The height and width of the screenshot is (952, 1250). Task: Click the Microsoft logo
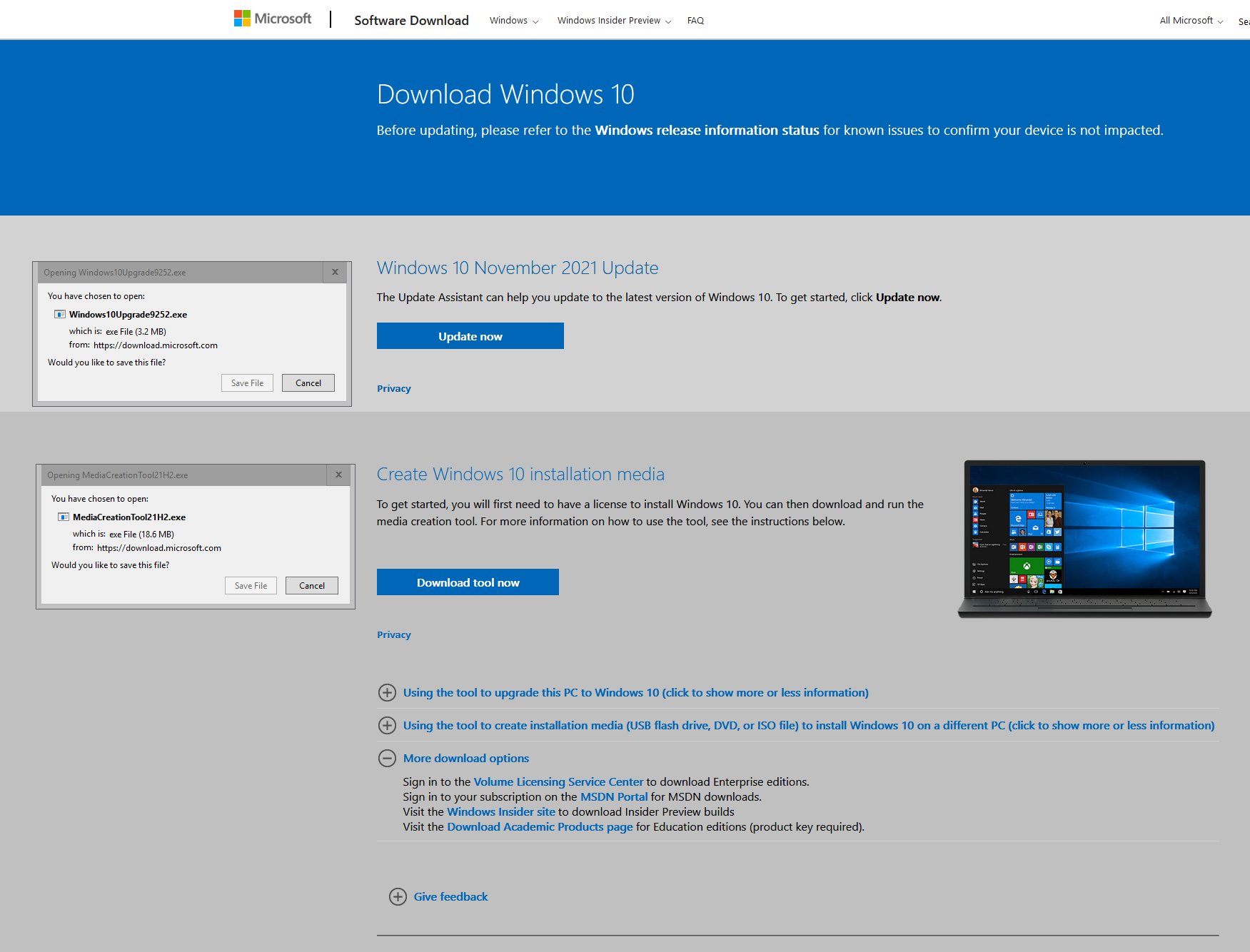pos(273,19)
